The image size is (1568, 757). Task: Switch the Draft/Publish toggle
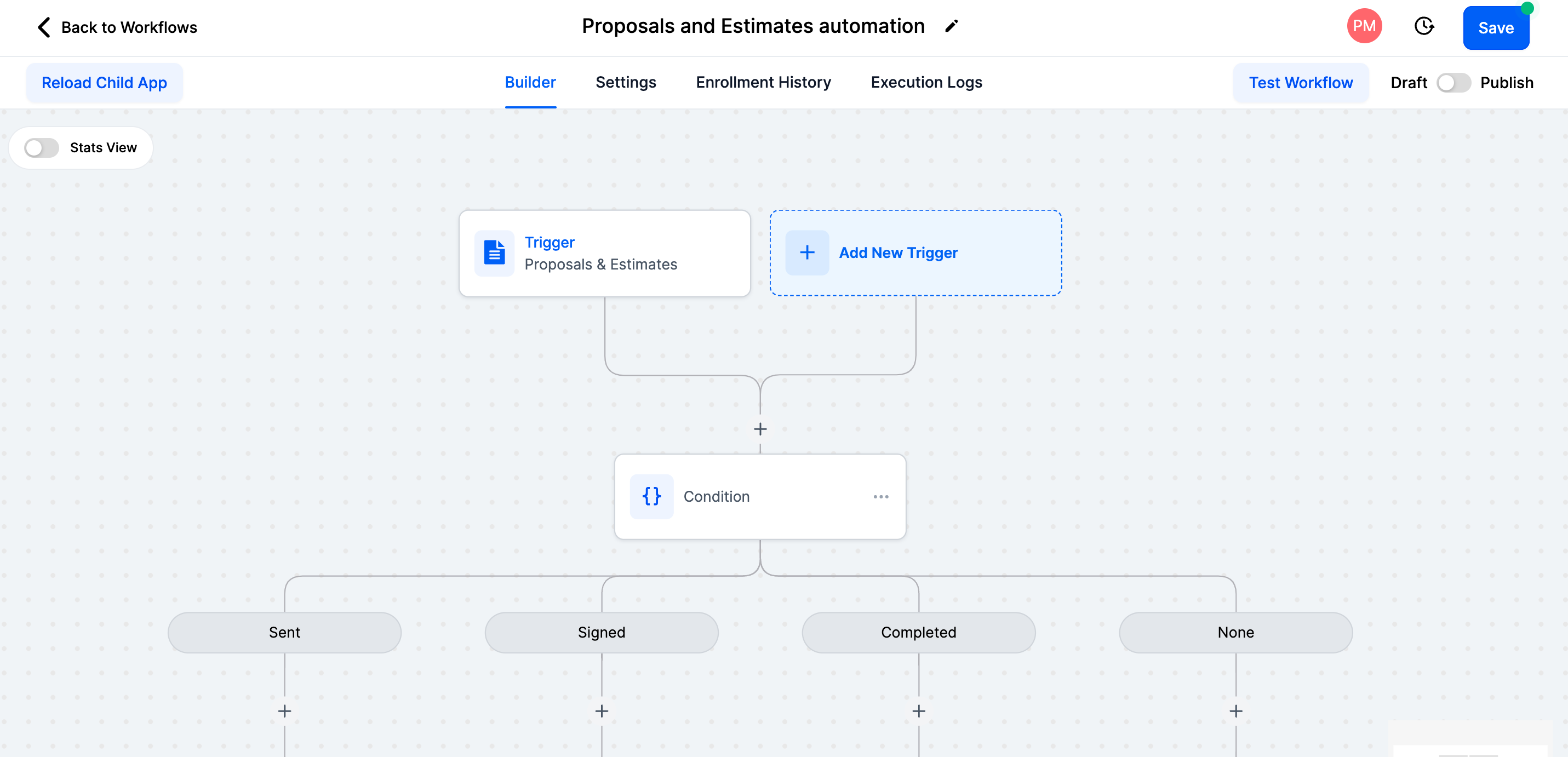click(1453, 83)
